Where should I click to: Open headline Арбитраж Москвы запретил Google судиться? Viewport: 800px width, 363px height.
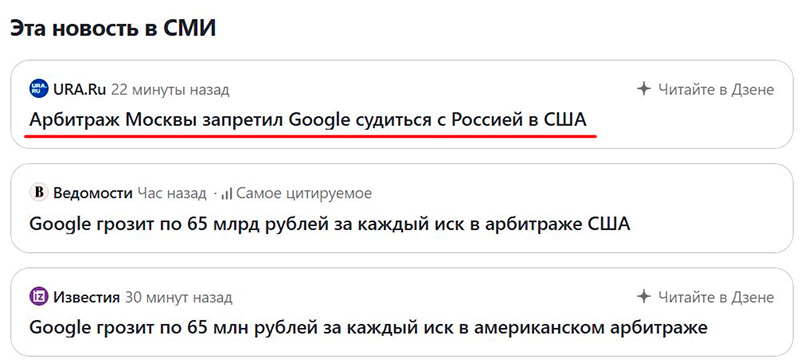pyautogui.click(x=308, y=120)
